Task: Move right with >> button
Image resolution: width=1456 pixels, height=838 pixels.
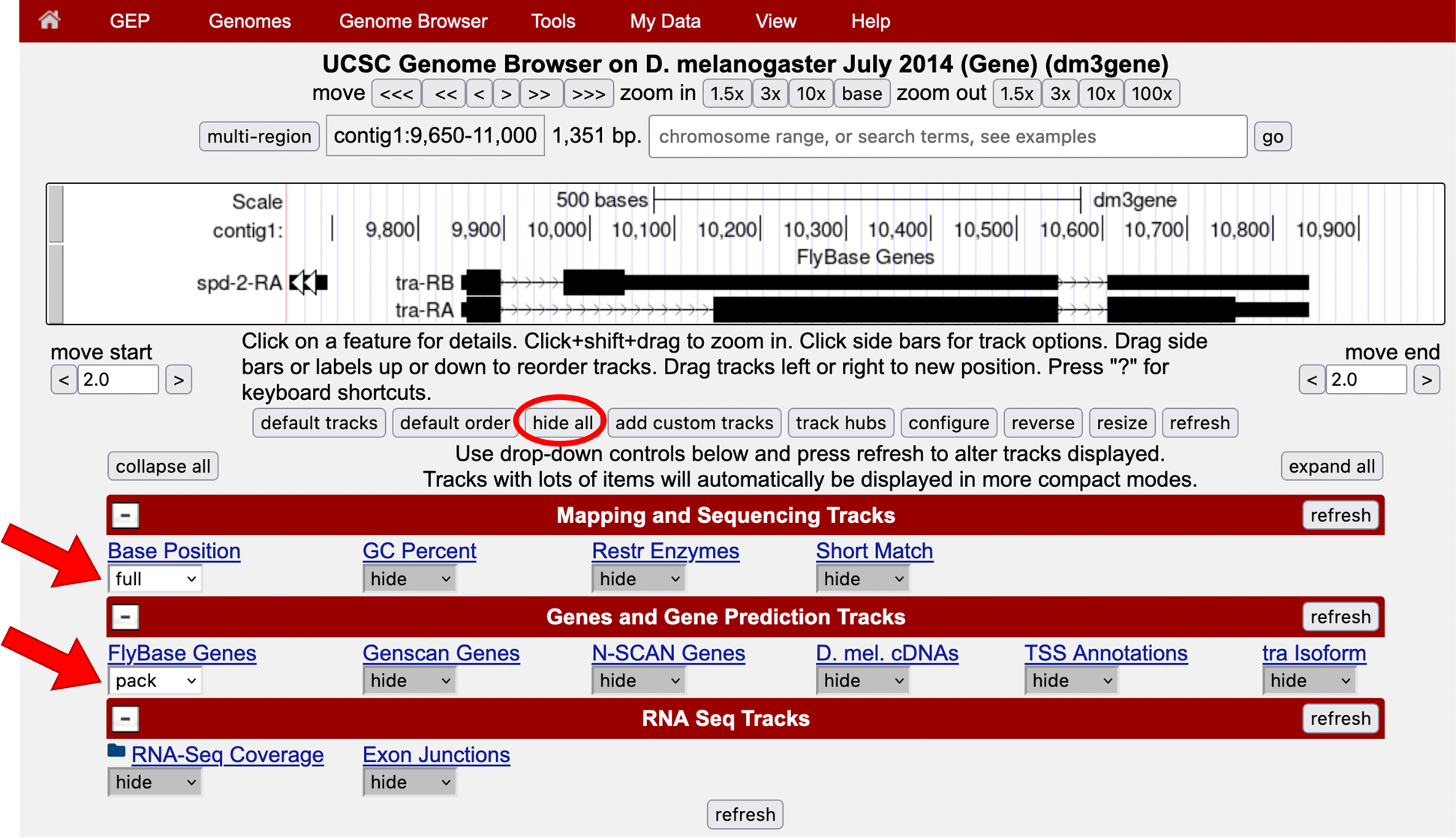Action: click(540, 94)
